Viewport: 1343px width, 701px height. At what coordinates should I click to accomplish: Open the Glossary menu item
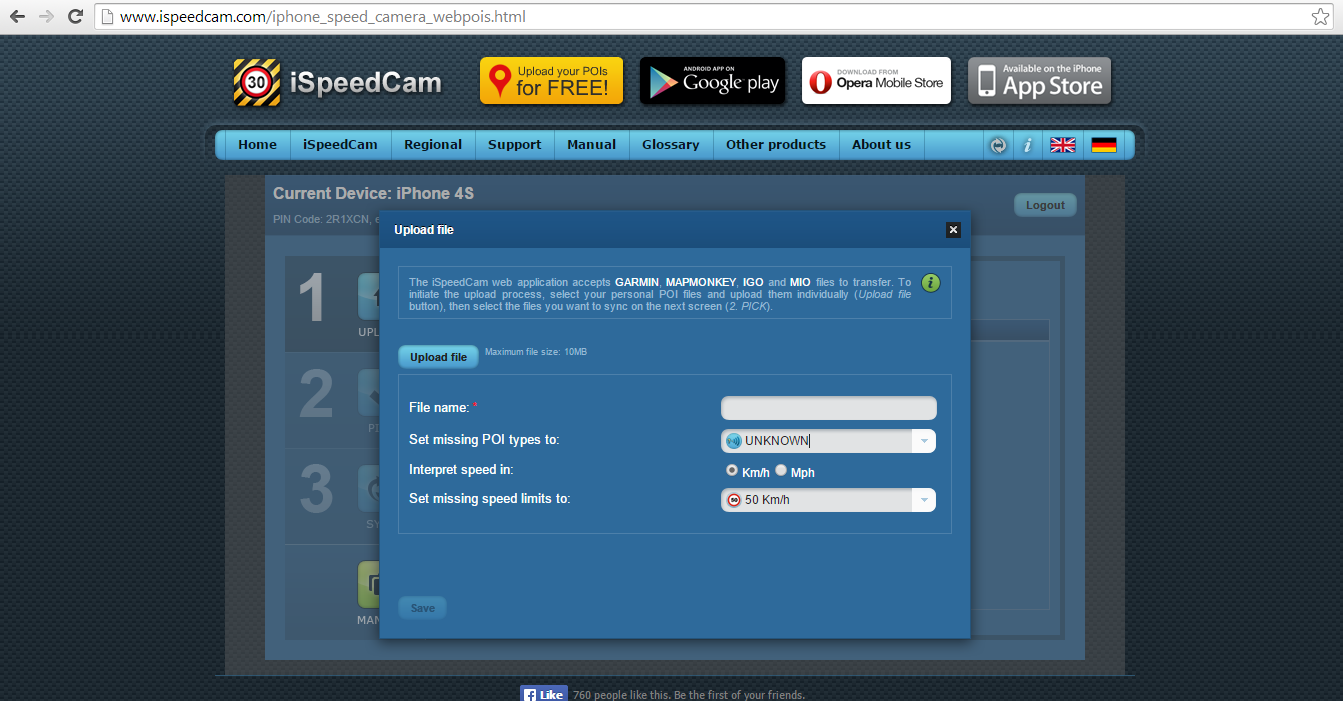(x=670, y=145)
